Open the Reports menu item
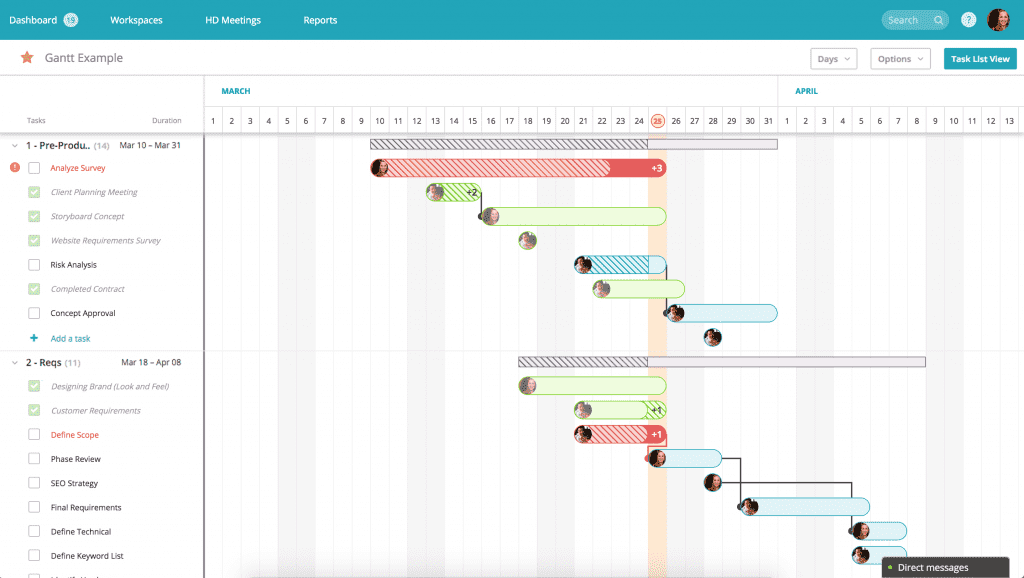This screenshot has height=578, width=1024. coord(320,20)
